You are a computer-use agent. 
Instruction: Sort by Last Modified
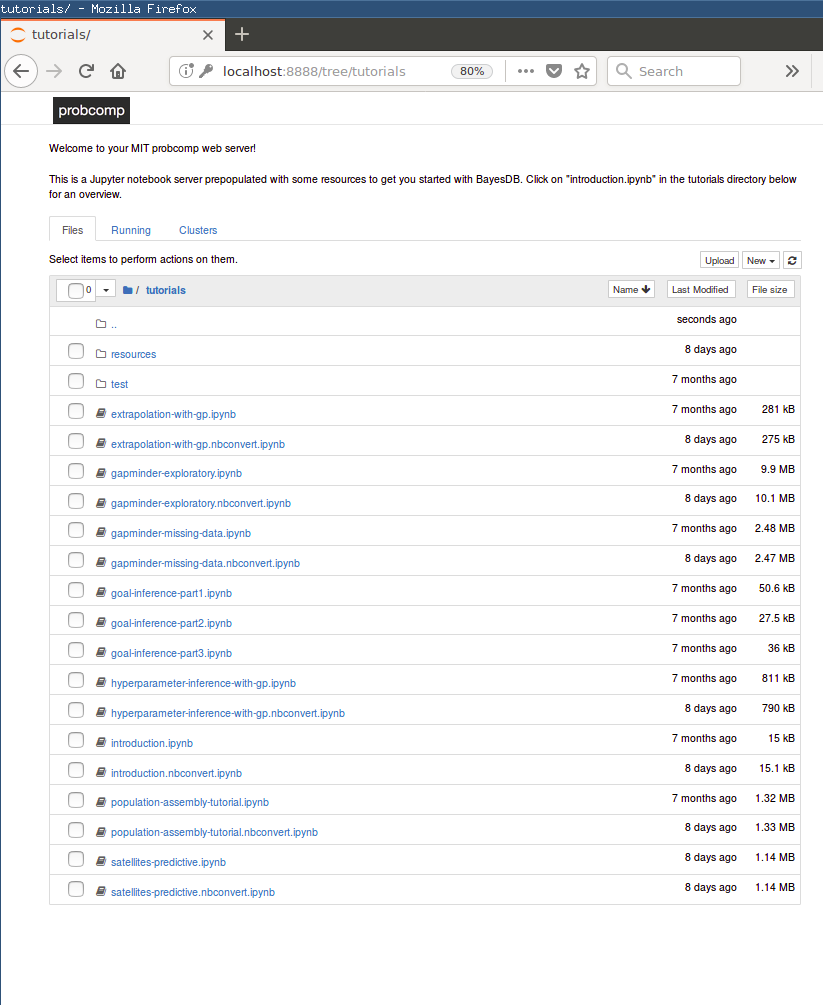(701, 290)
